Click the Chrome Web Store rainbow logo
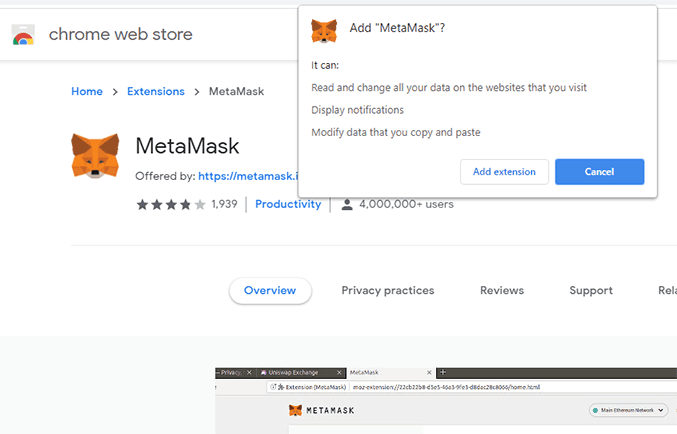 pos(23,35)
